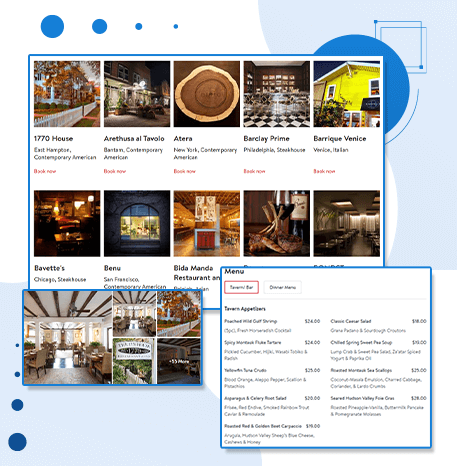Image resolution: width=457 pixels, height=466 pixels.
Task: Select Chilled Spring Sweet Pea Soup item
Action: (361, 343)
